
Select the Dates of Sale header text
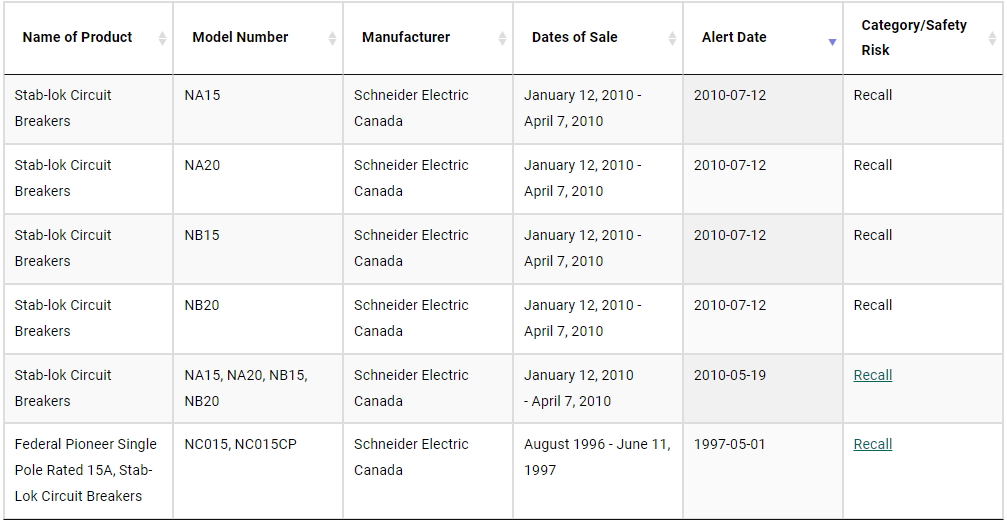[575, 37]
